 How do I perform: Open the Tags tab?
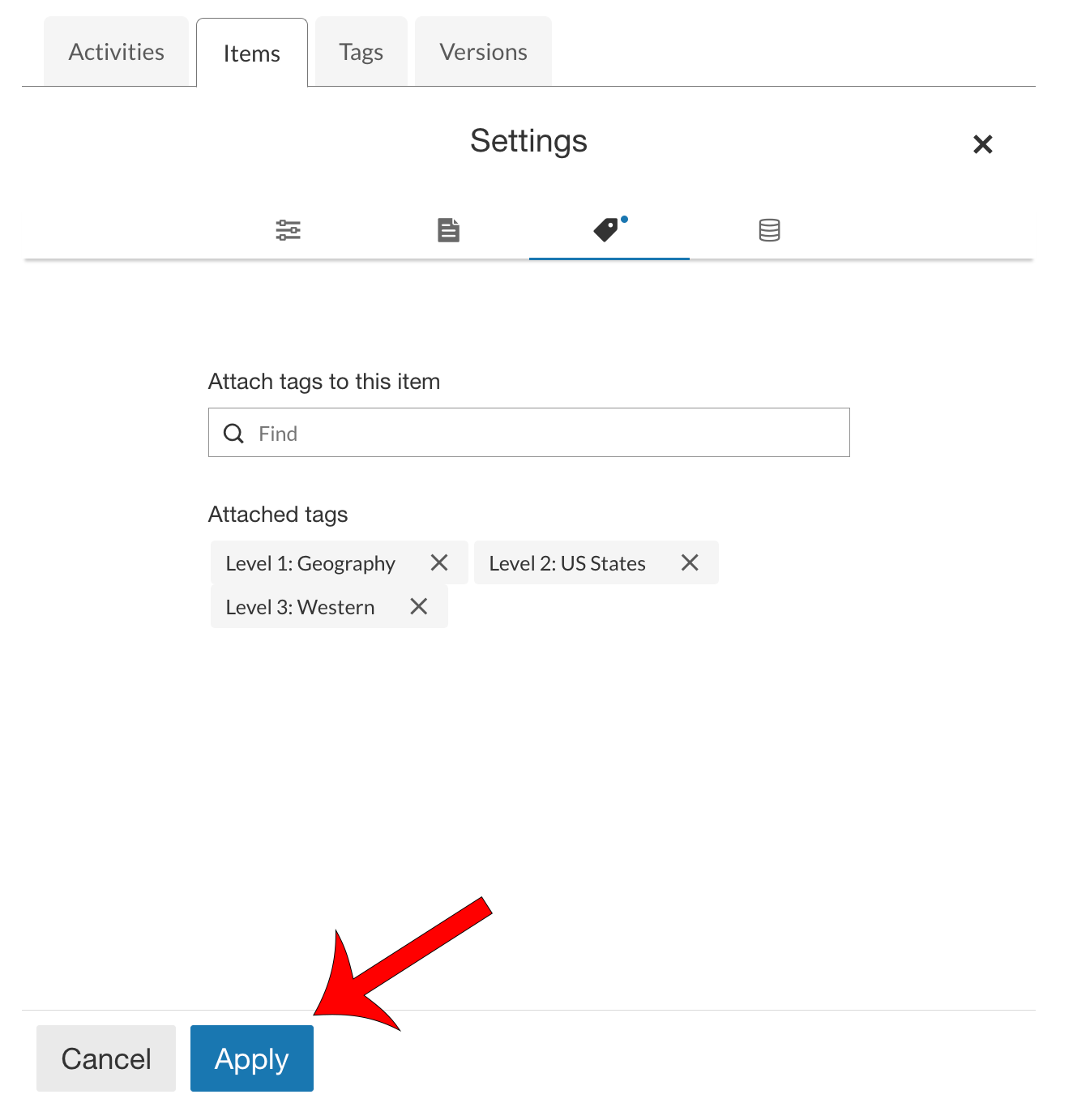tap(360, 51)
